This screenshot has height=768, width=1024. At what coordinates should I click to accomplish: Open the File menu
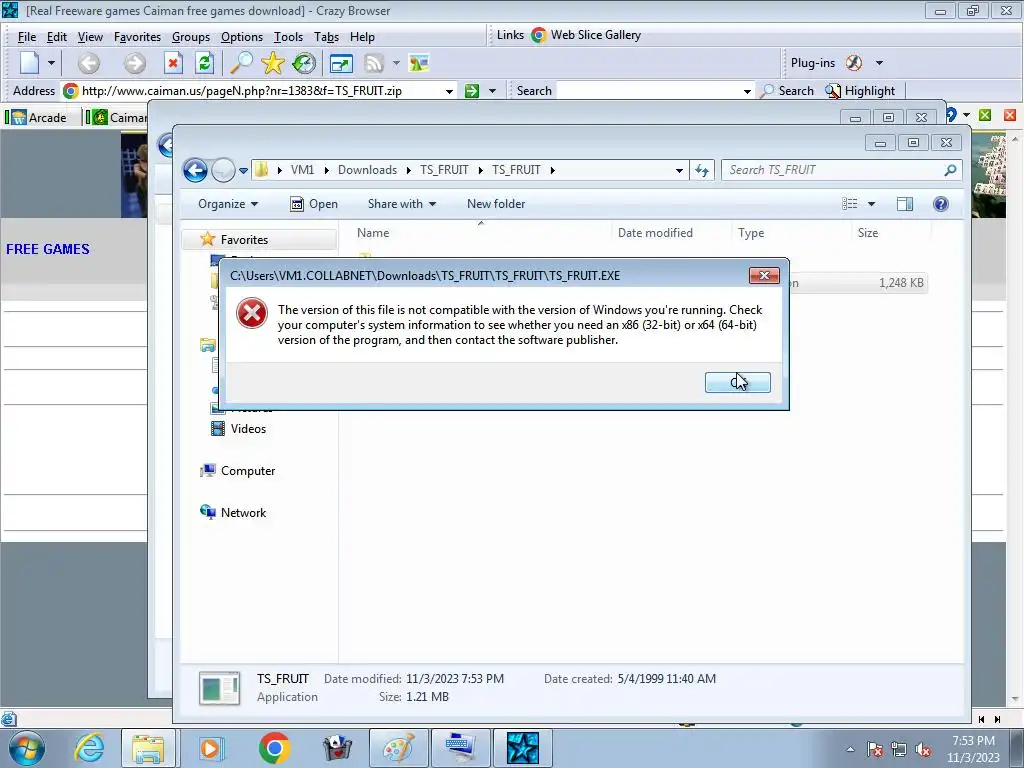coord(27,37)
